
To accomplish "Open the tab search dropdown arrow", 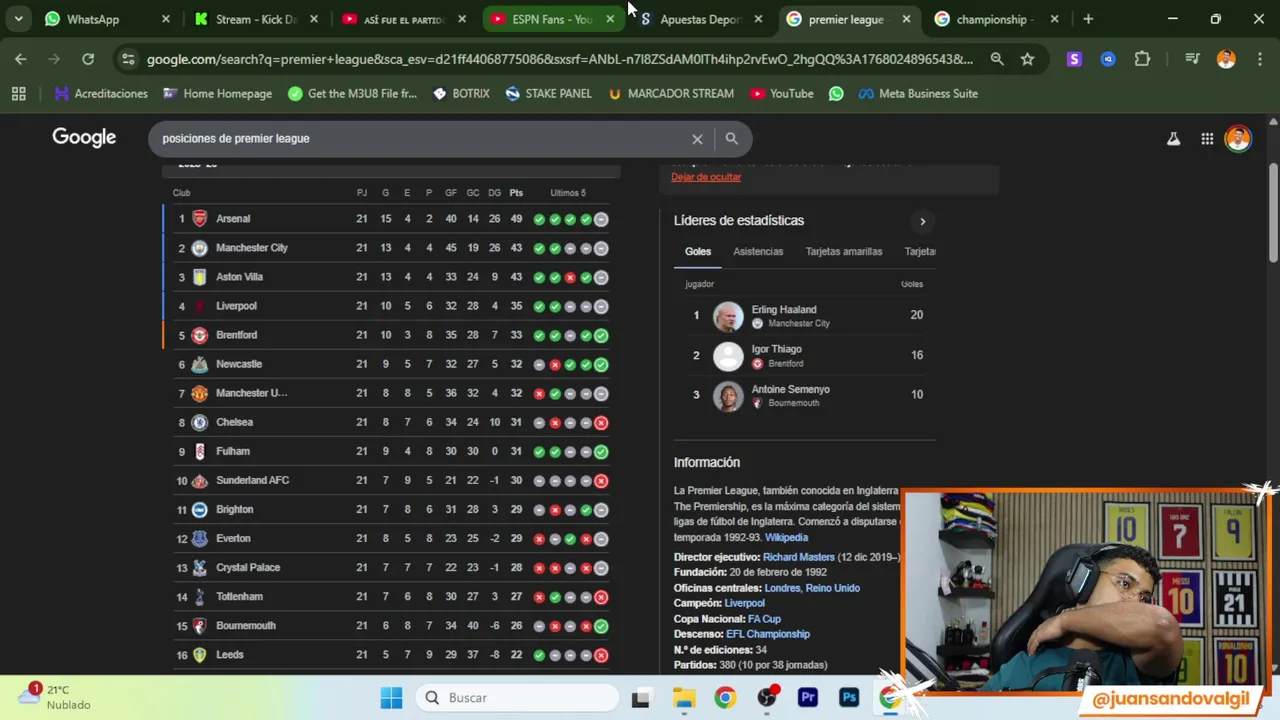I will (x=18, y=19).
